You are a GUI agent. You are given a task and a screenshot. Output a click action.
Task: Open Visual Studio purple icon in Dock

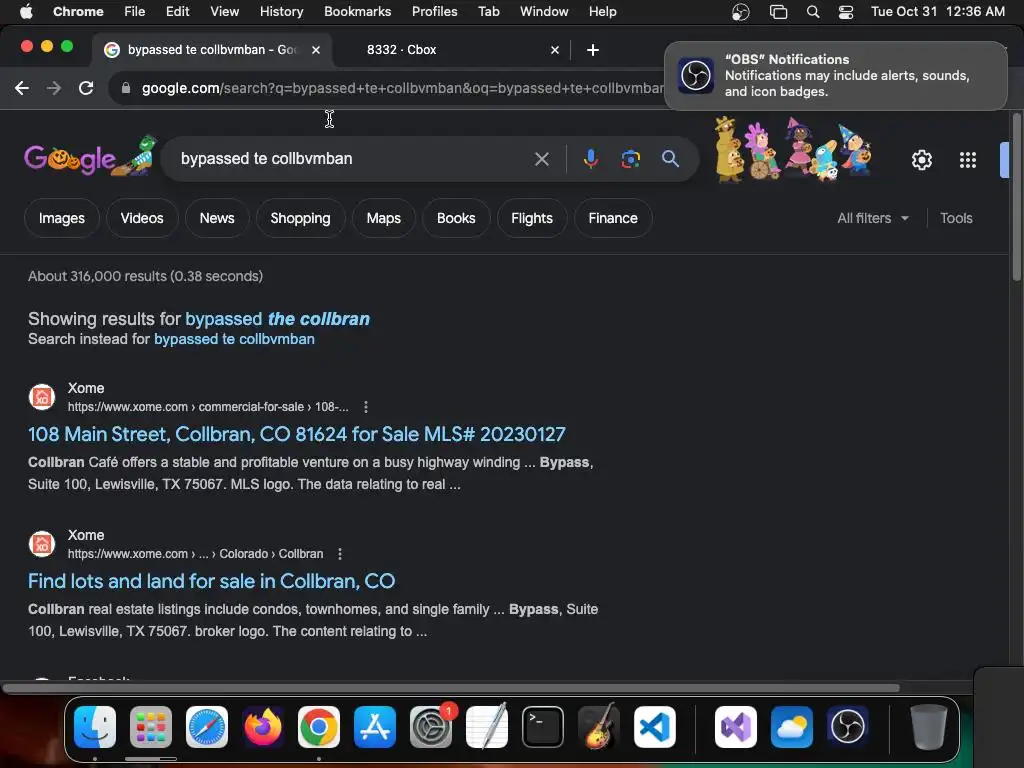(x=736, y=727)
